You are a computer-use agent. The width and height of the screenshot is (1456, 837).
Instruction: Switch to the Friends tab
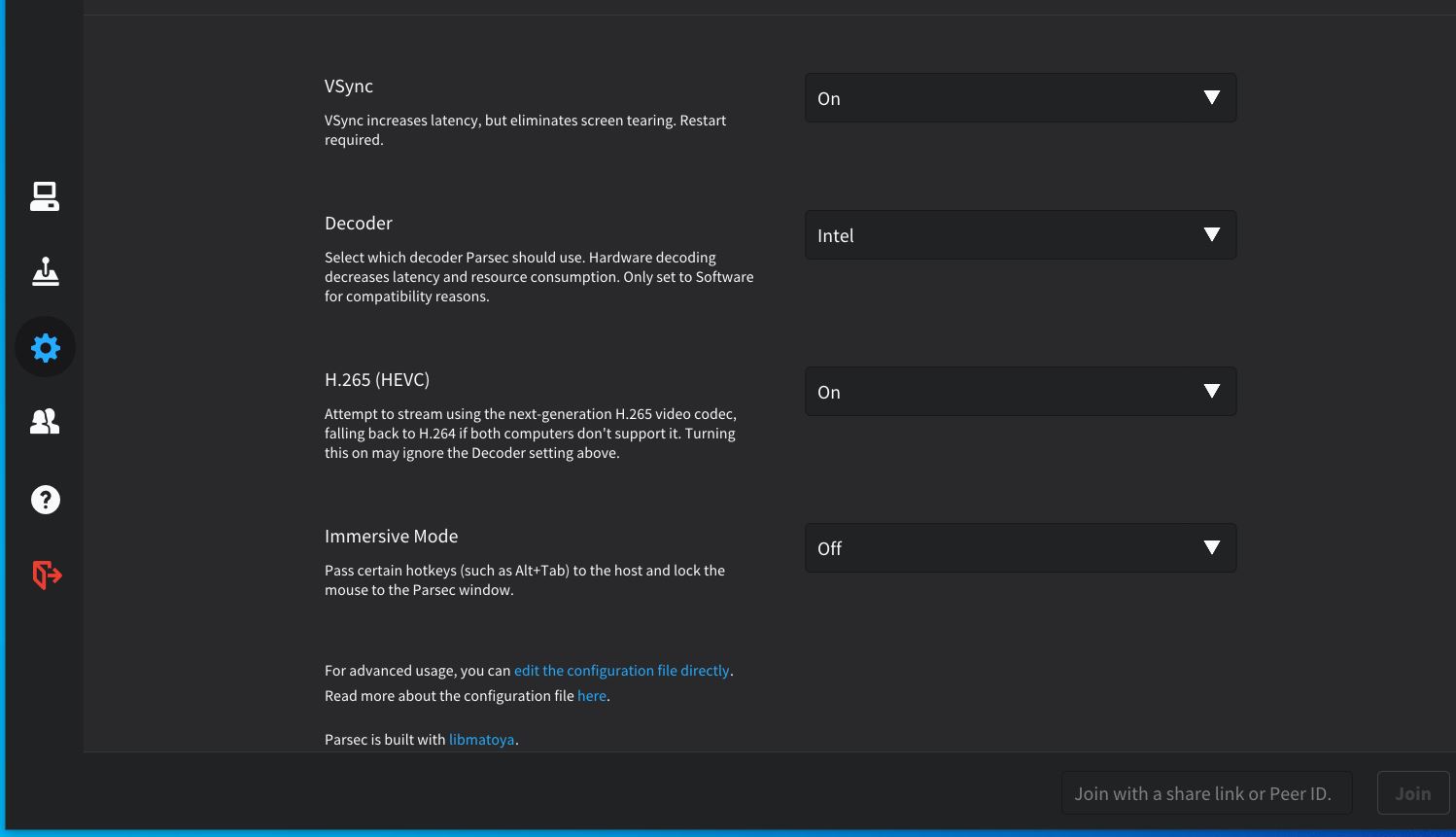(45, 422)
